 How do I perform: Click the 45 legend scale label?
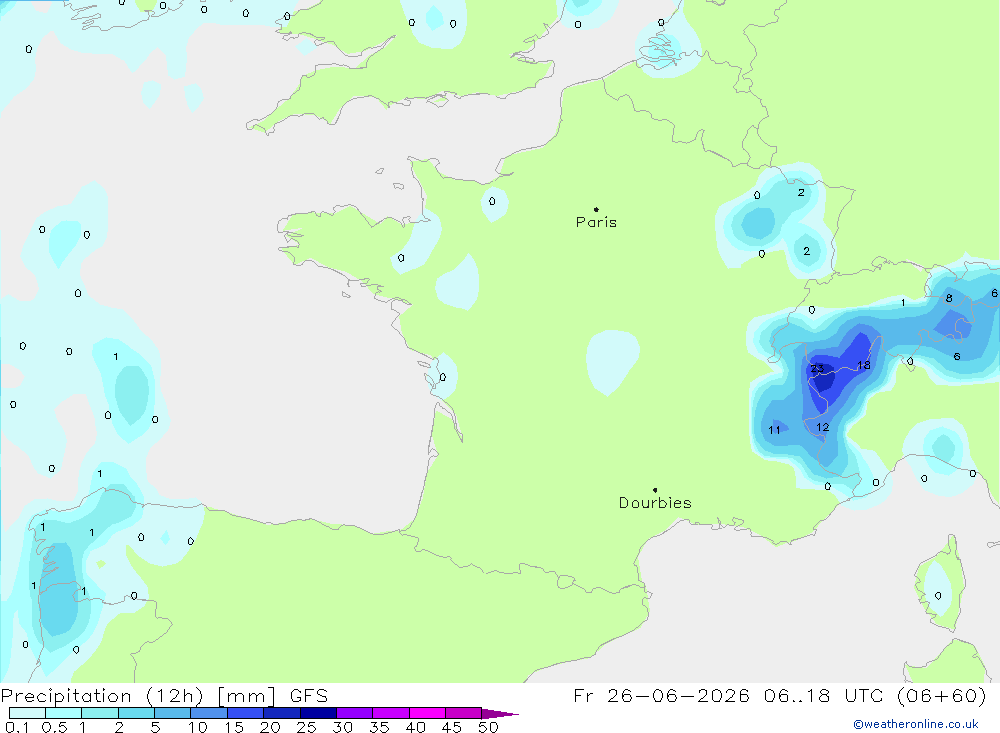pyautogui.click(x=452, y=727)
